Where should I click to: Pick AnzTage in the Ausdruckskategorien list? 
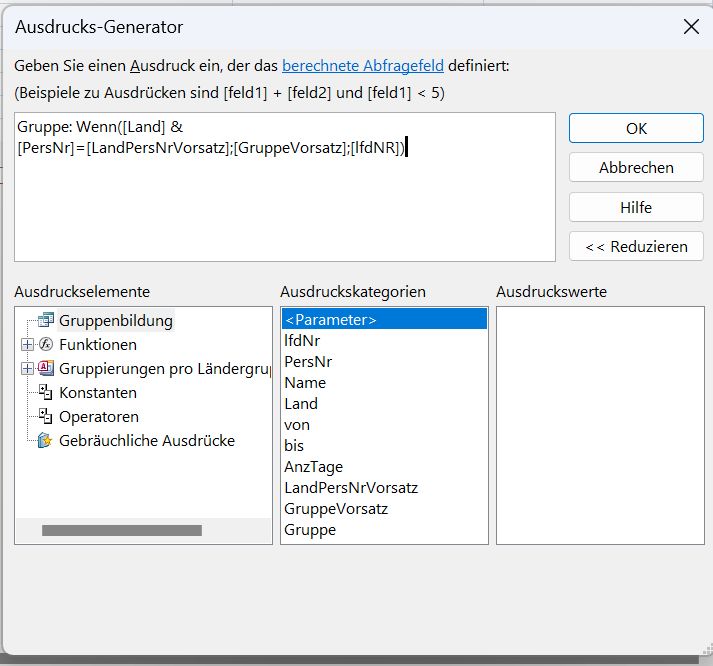click(313, 467)
